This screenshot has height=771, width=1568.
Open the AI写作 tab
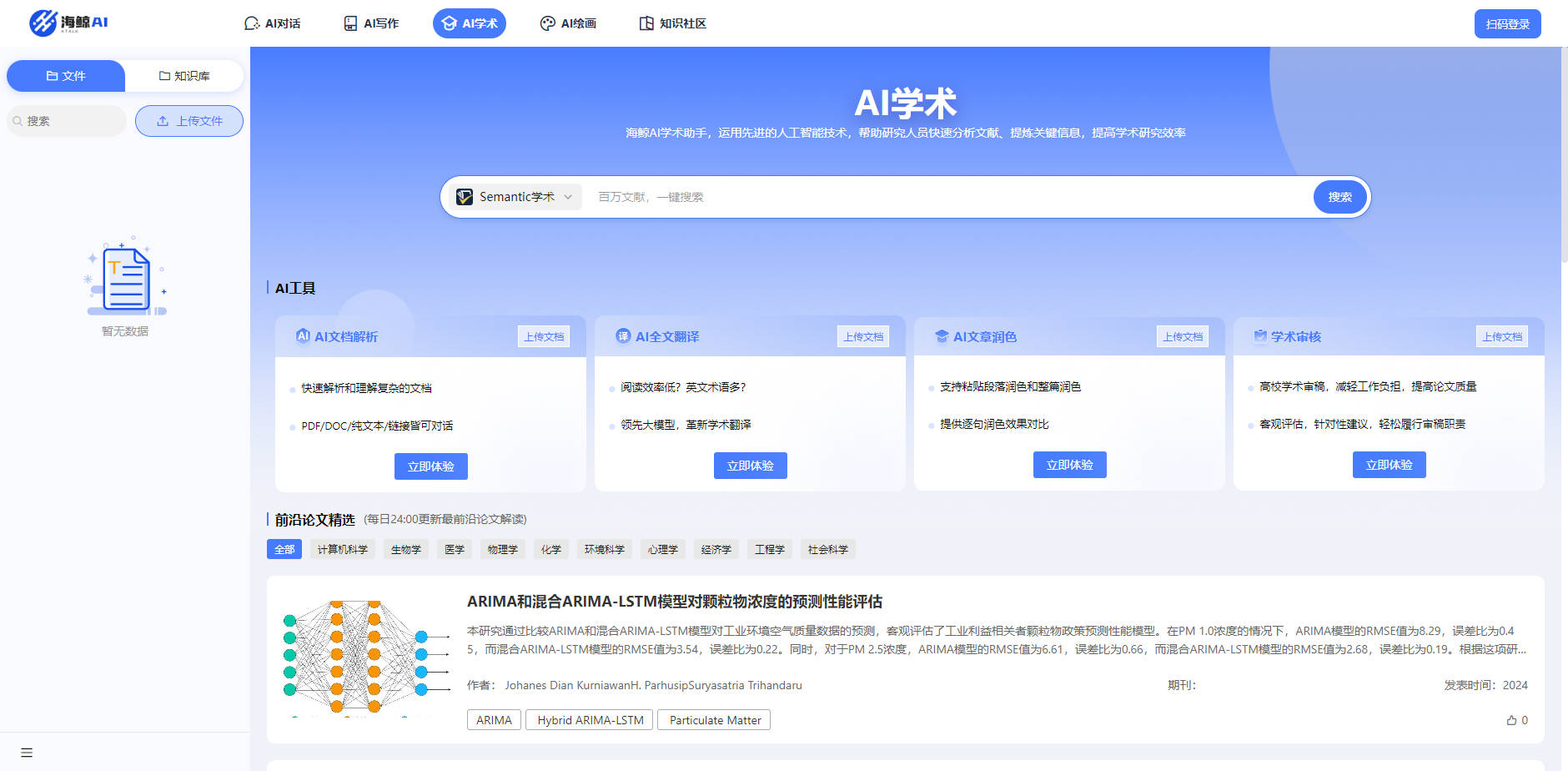(371, 23)
